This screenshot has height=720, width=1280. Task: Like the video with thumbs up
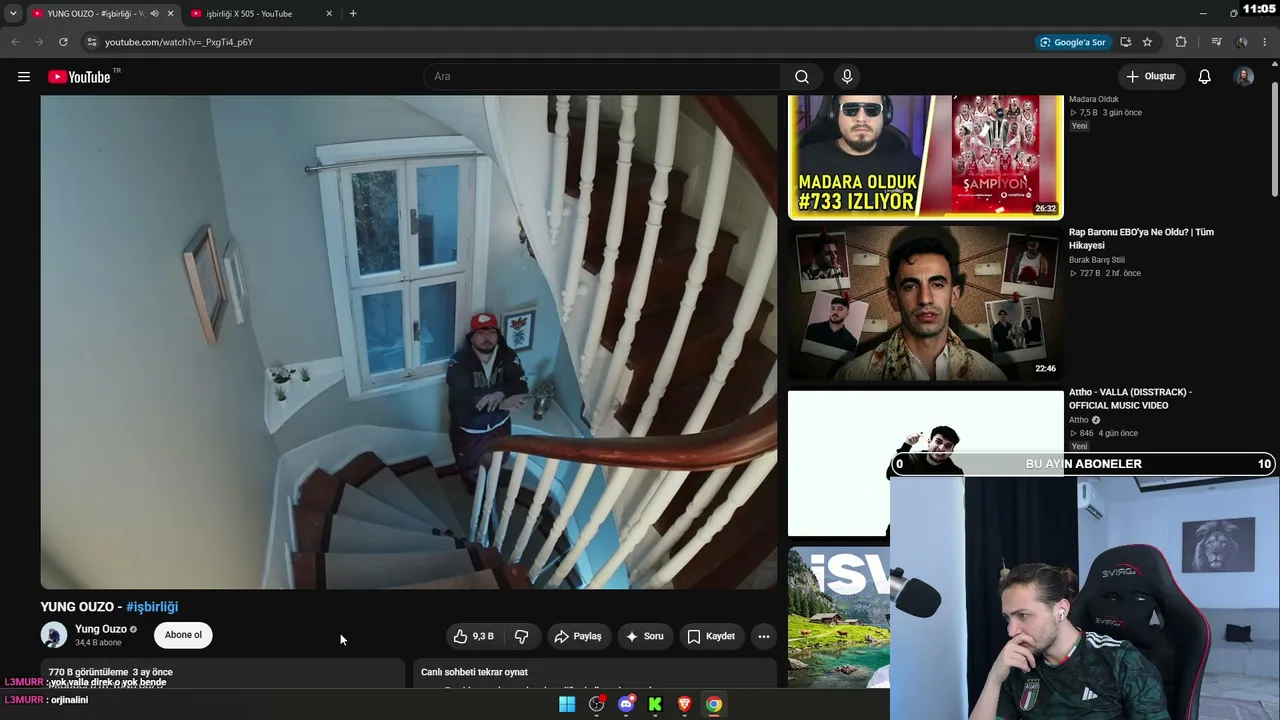[473, 636]
